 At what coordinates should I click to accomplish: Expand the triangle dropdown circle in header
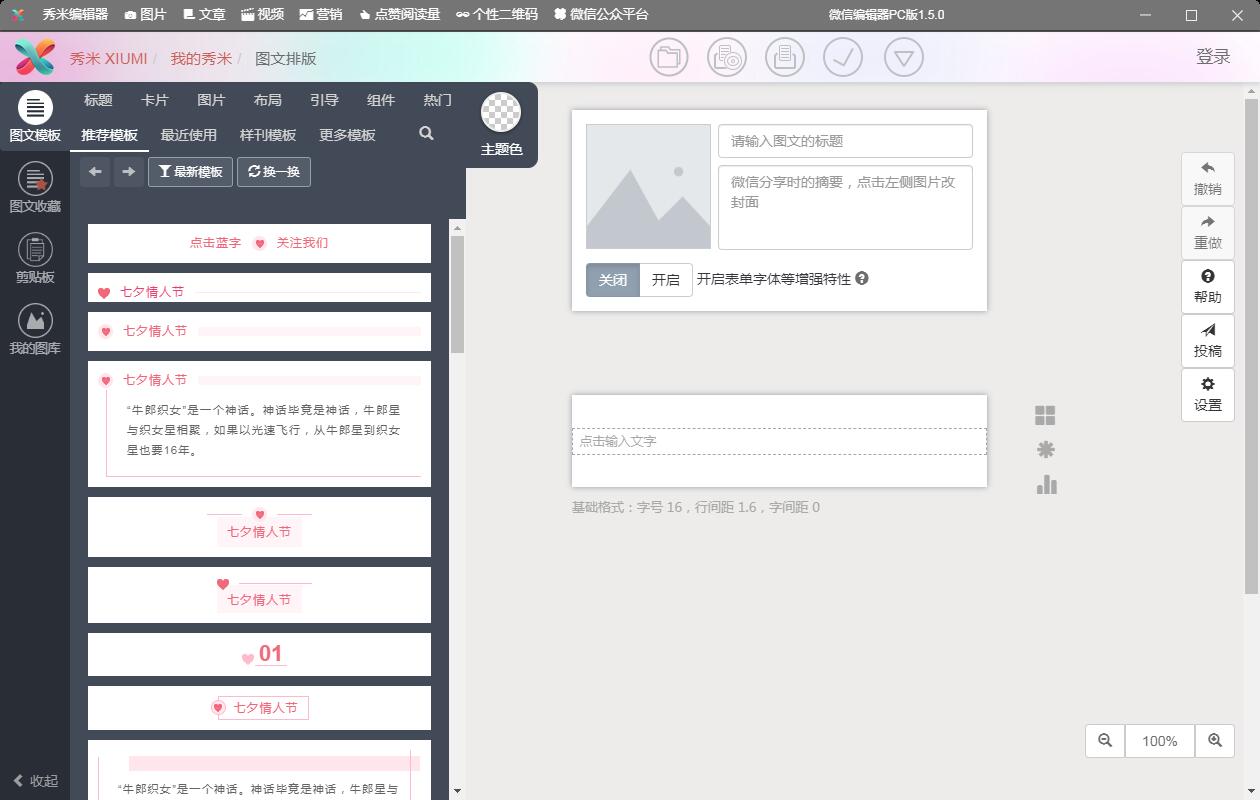click(903, 57)
